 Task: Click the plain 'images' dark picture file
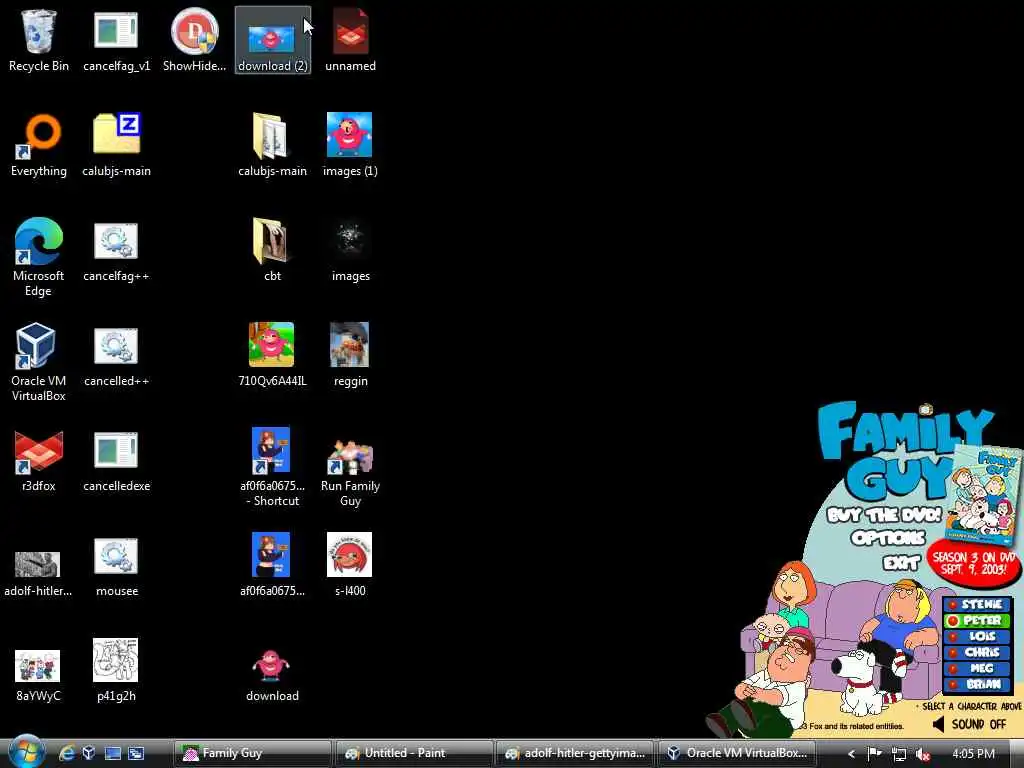tap(350, 250)
